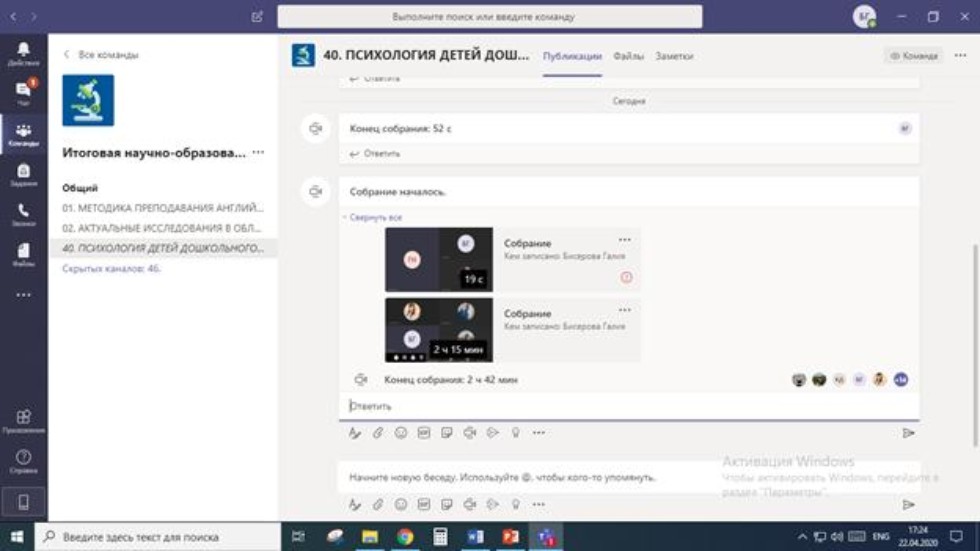980x551 pixels.
Task: Open PowerPoint from the Windows taskbar
Action: 509,537
